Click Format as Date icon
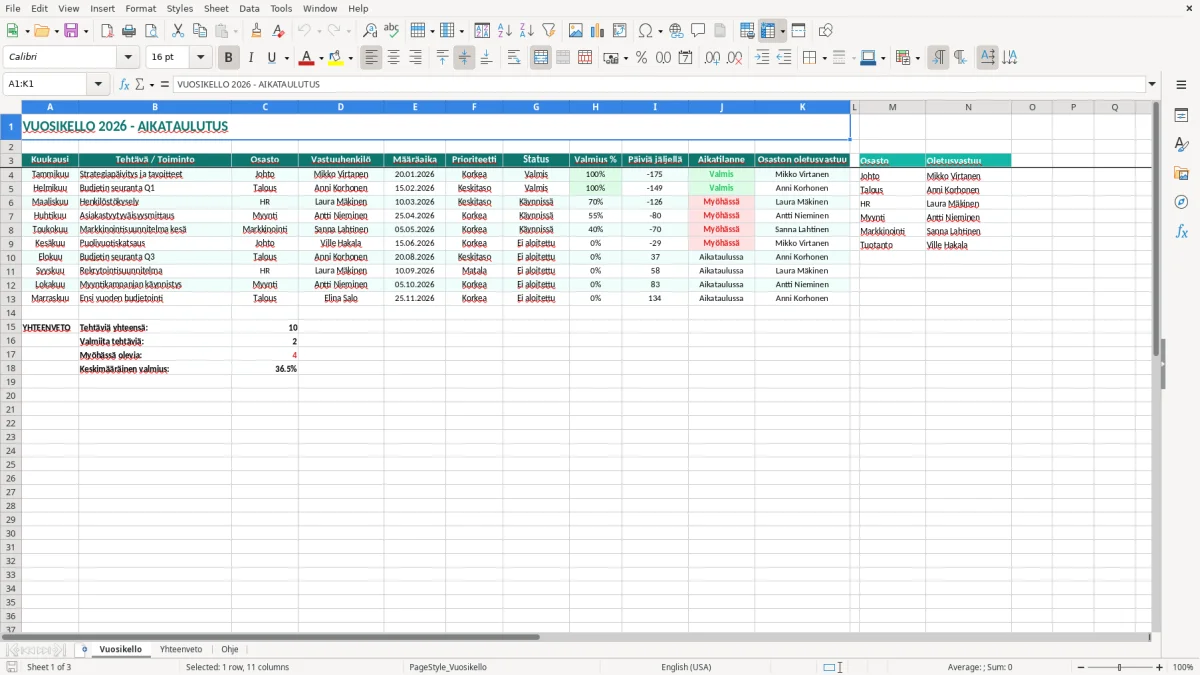Screen dimensions: 1200x675 (686, 58)
